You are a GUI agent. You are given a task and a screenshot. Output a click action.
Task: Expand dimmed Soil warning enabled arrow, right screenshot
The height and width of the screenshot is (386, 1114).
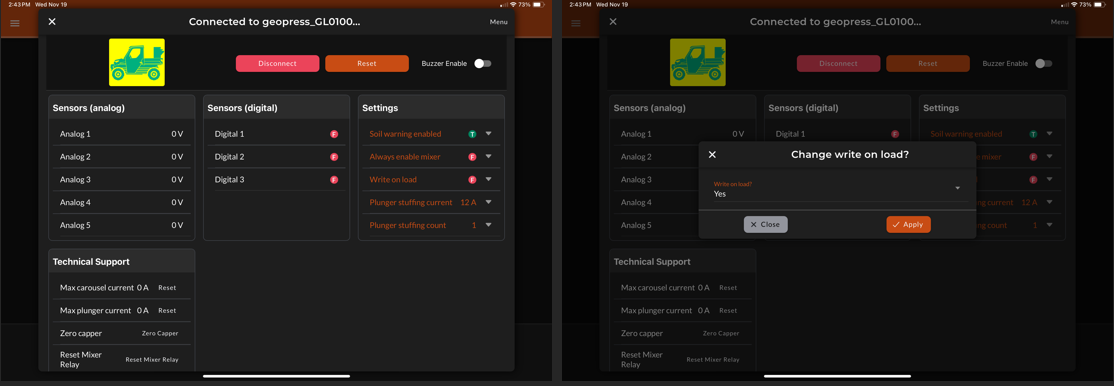click(x=1050, y=134)
